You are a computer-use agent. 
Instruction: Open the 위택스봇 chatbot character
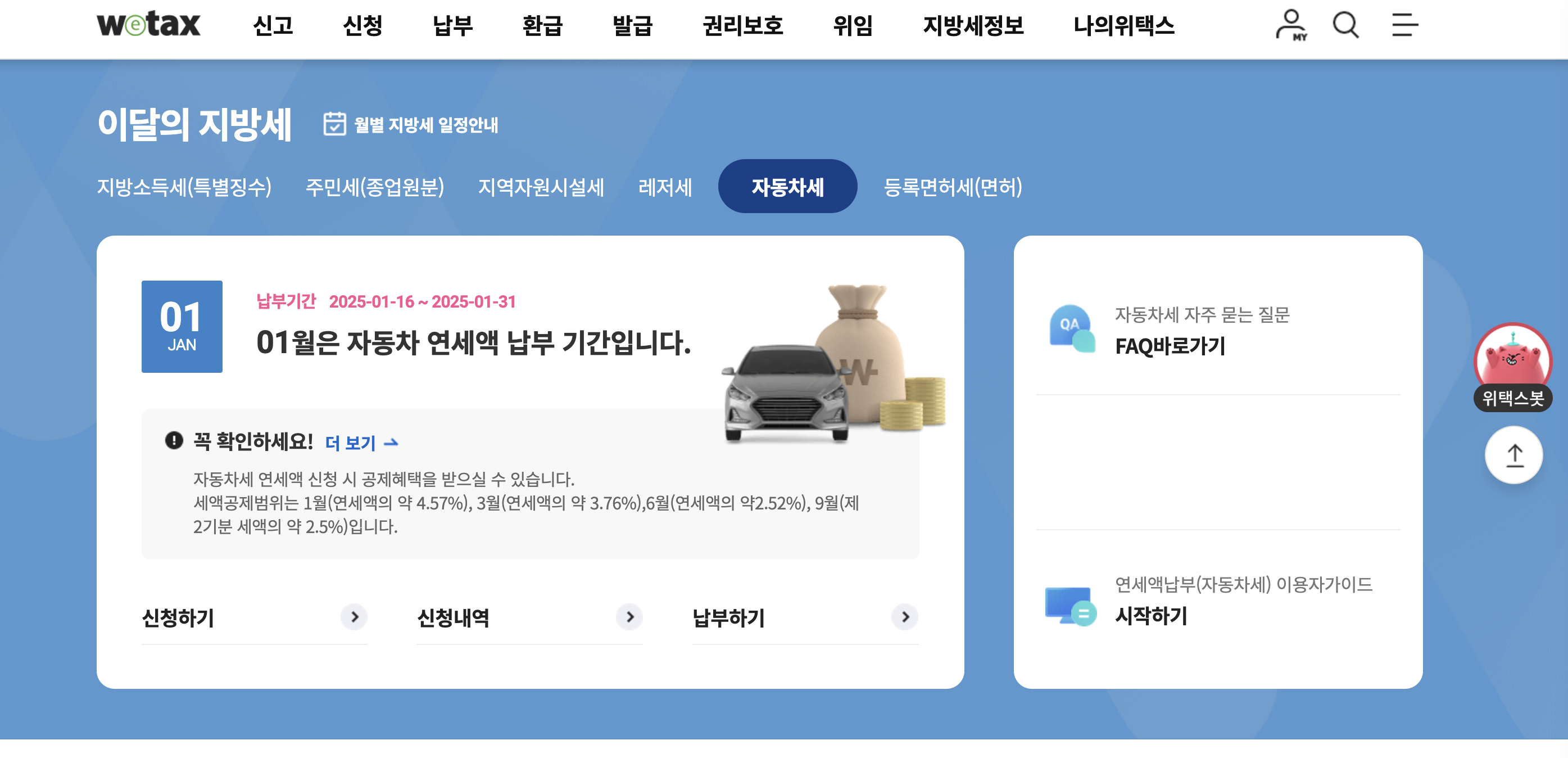tap(1512, 367)
